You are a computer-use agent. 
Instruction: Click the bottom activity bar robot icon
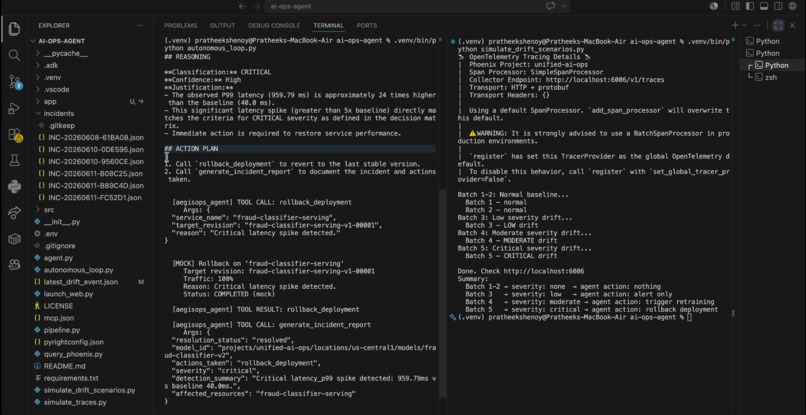click(14, 265)
